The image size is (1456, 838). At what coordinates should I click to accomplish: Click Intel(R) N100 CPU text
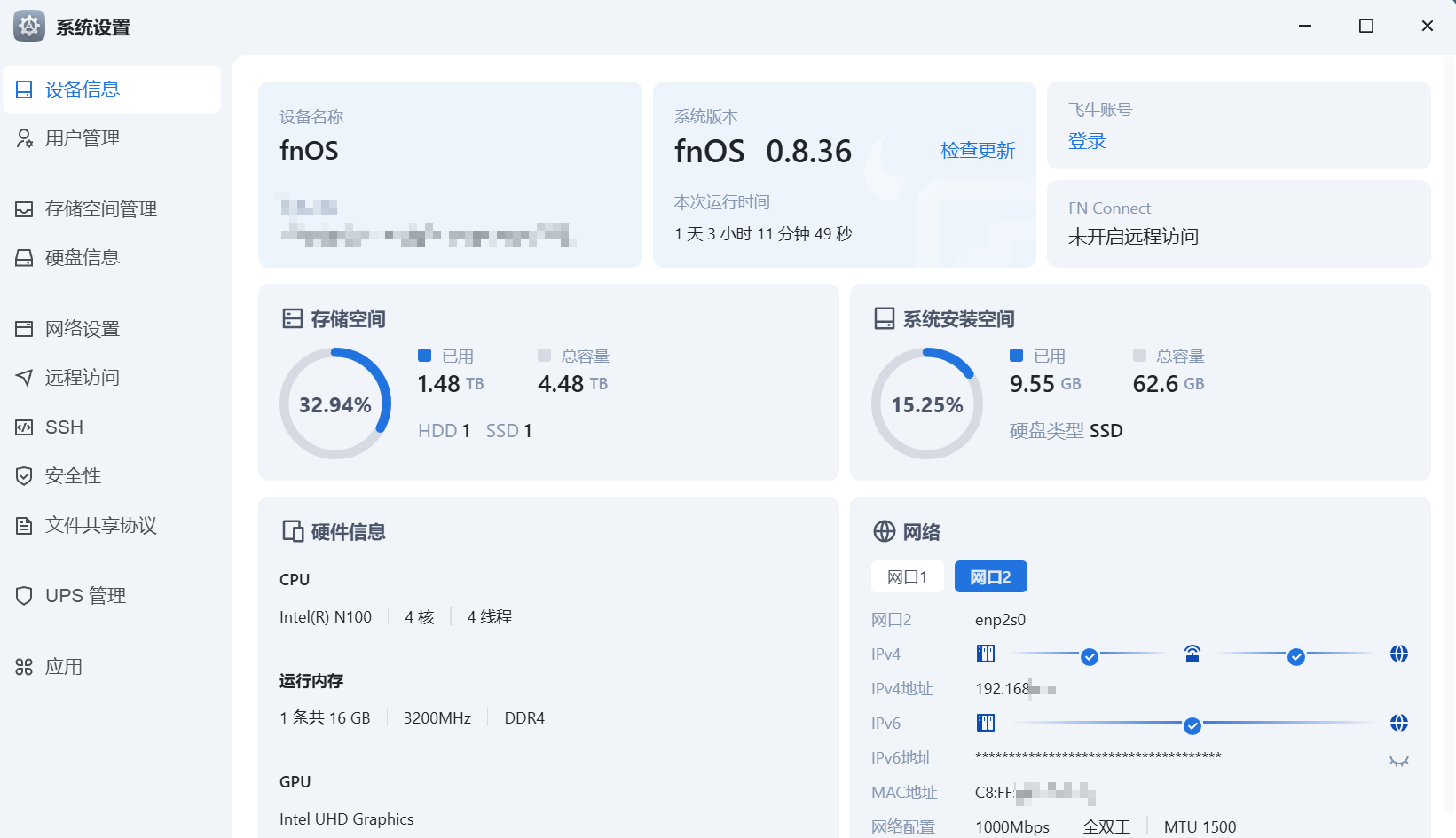tap(326, 617)
